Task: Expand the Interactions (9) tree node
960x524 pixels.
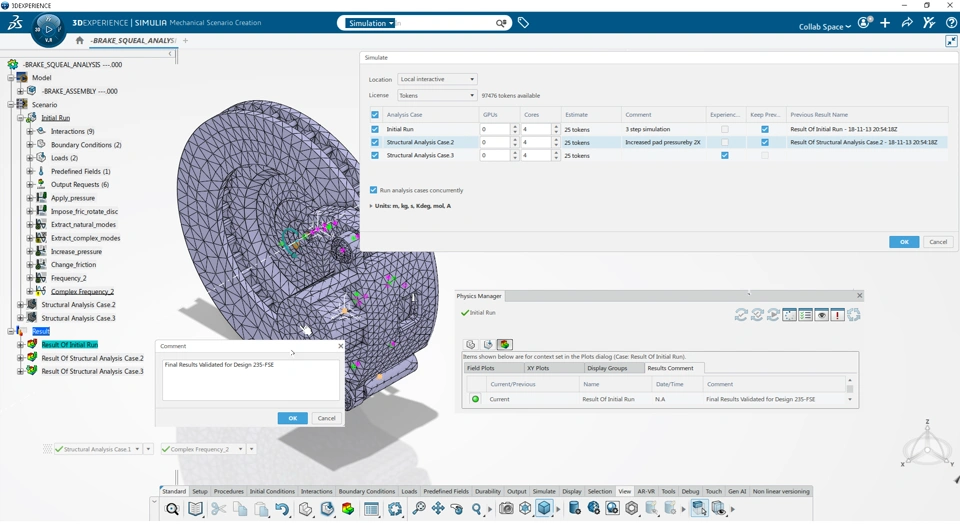Action: tap(29, 131)
